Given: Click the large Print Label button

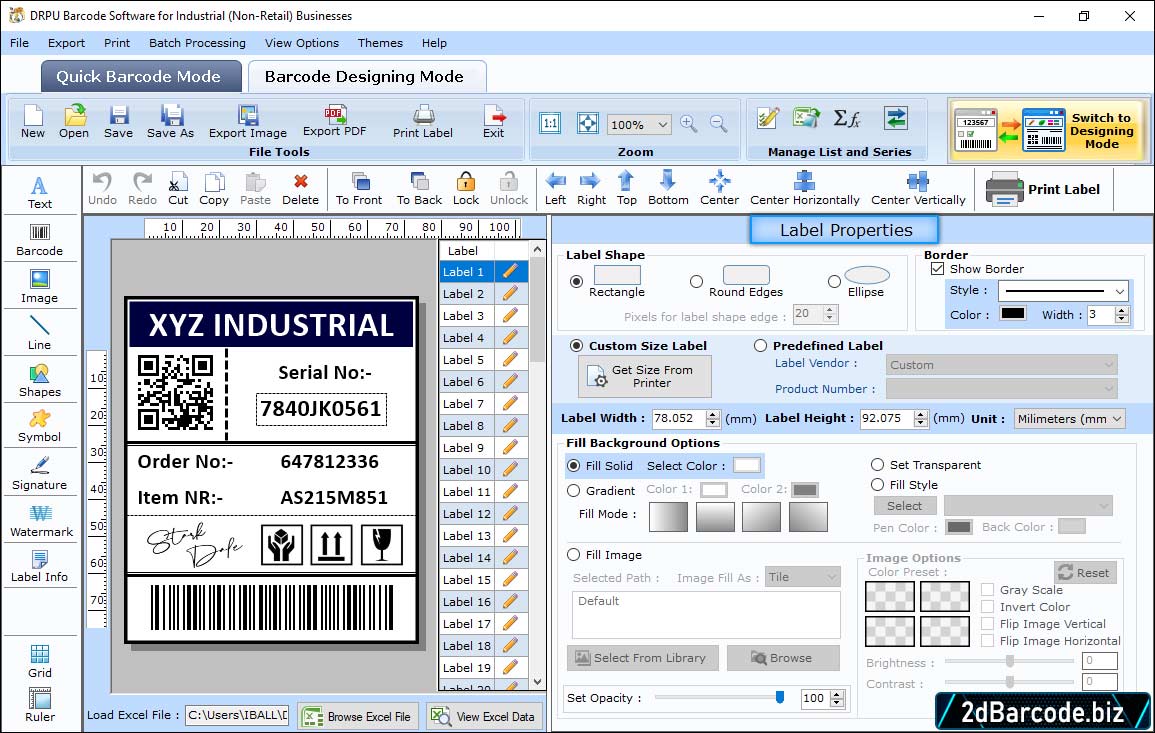Looking at the screenshot, I should click(x=1044, y=189).
